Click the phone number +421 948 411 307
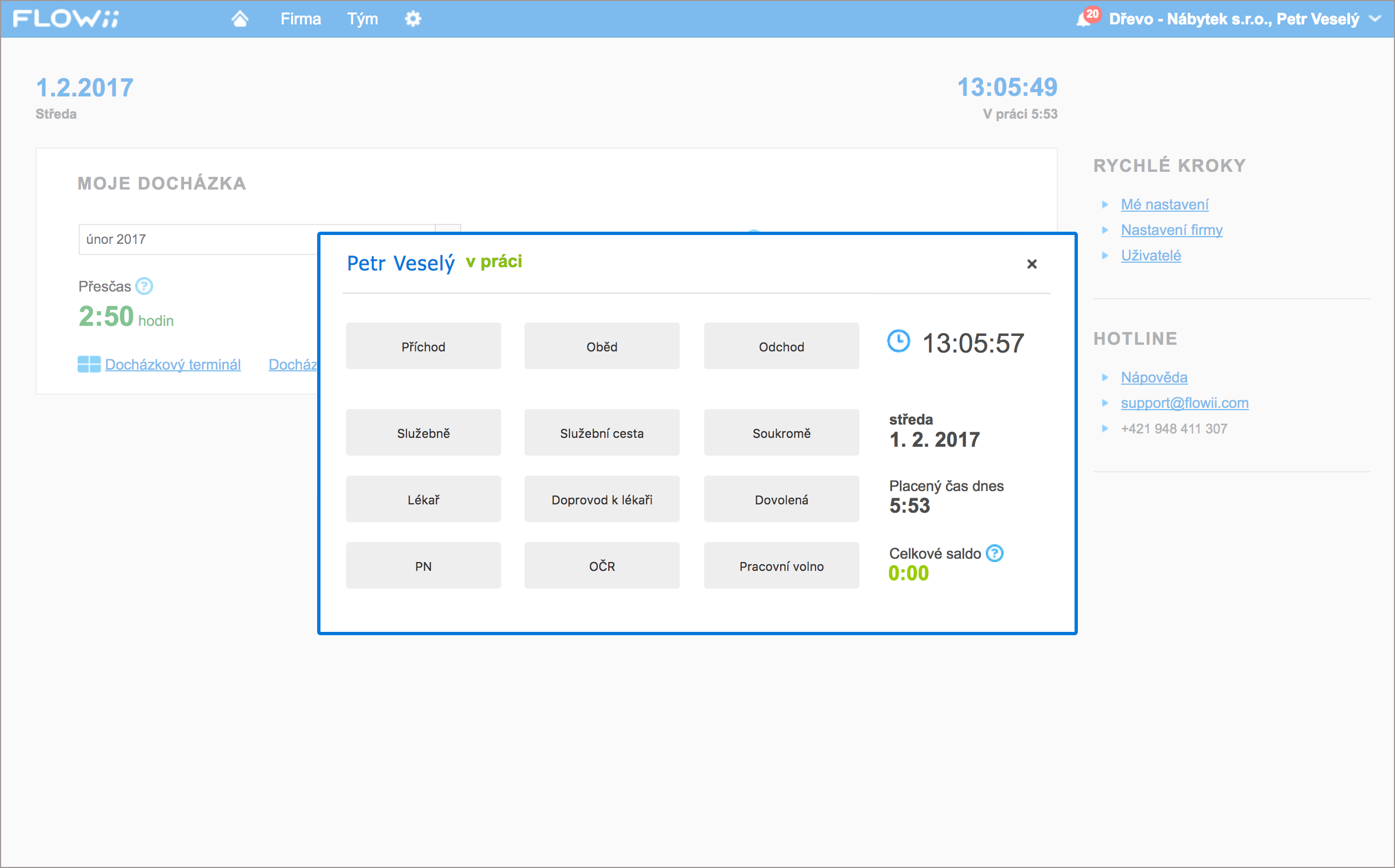 click(x=1174, y=429)
